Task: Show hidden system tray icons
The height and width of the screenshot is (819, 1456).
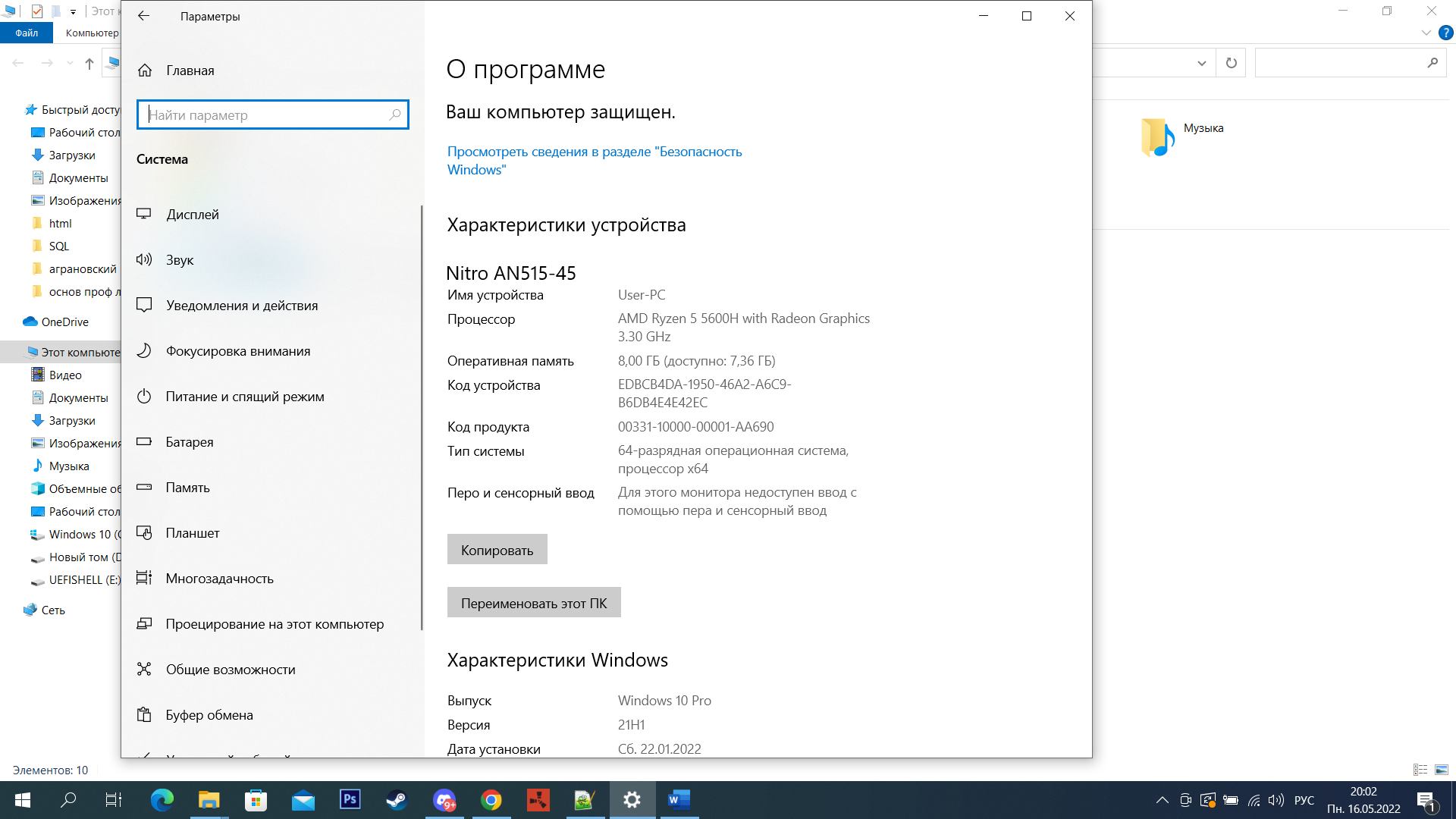Action: point(1162,800)
